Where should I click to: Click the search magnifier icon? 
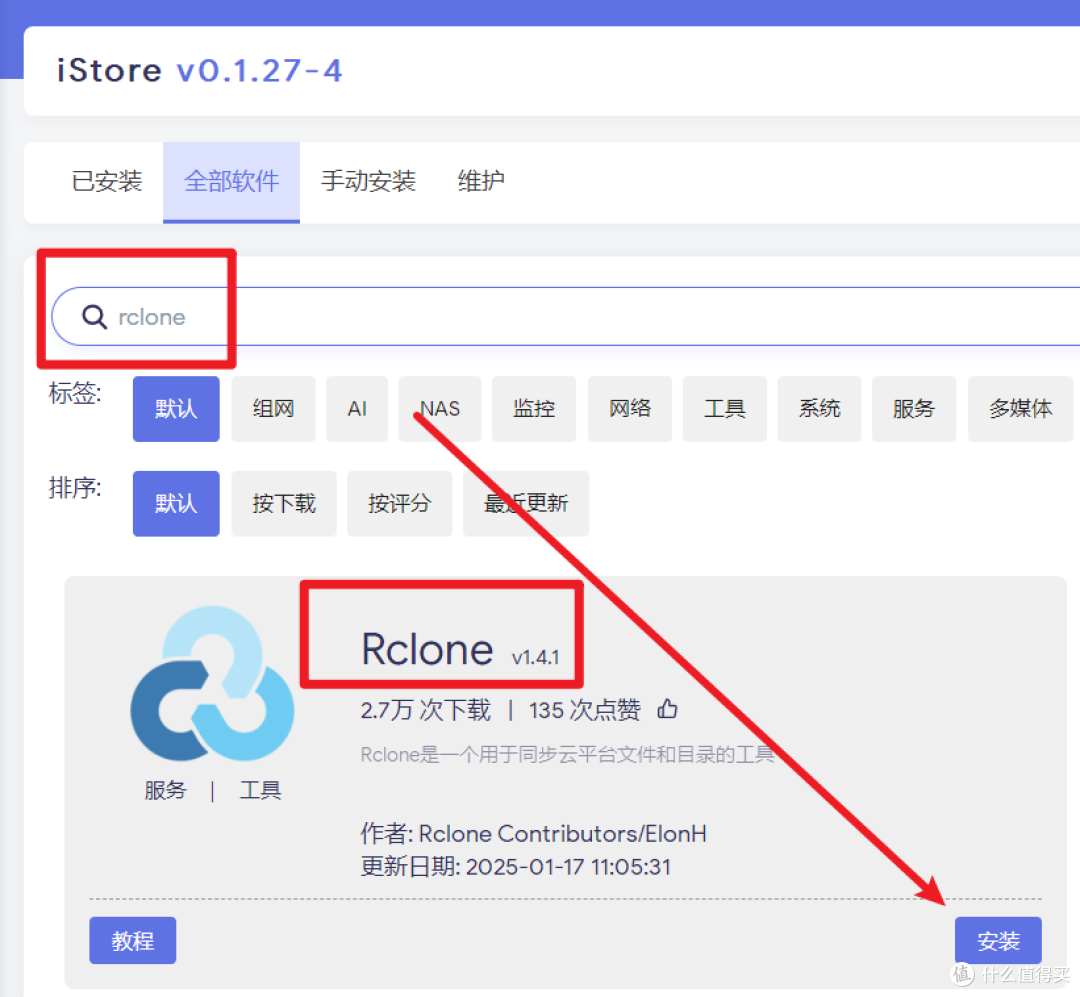94,317
